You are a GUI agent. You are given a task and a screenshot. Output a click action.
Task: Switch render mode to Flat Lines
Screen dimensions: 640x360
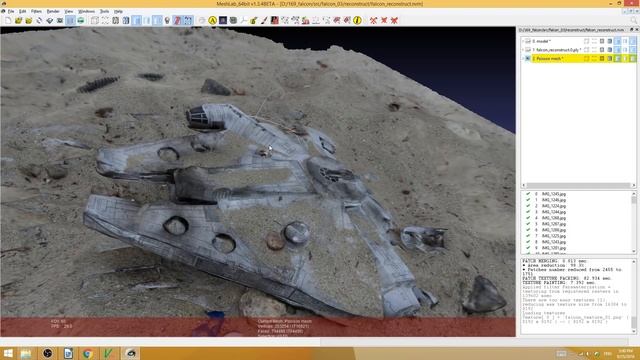click(136, 20)
